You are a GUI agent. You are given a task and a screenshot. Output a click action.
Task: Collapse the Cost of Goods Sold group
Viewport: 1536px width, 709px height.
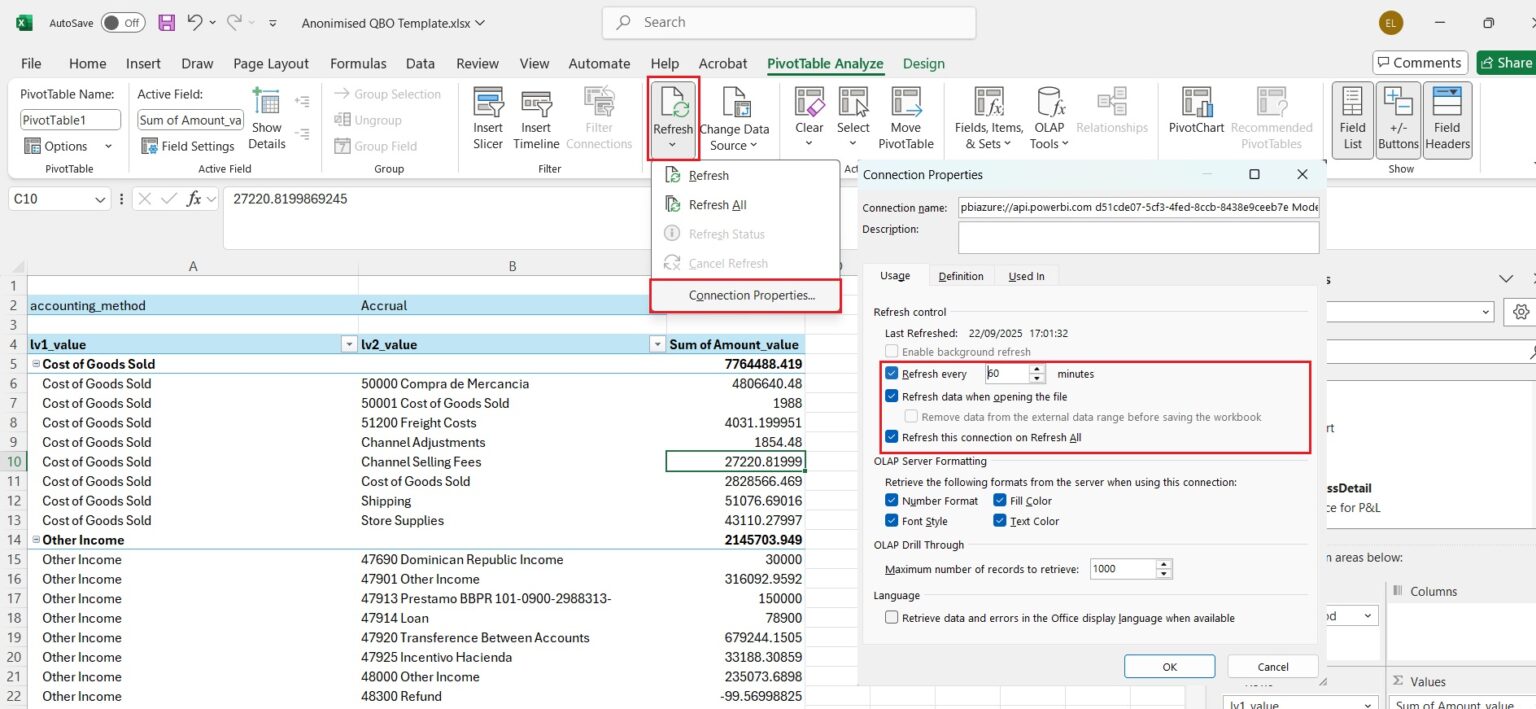(36, 364)
